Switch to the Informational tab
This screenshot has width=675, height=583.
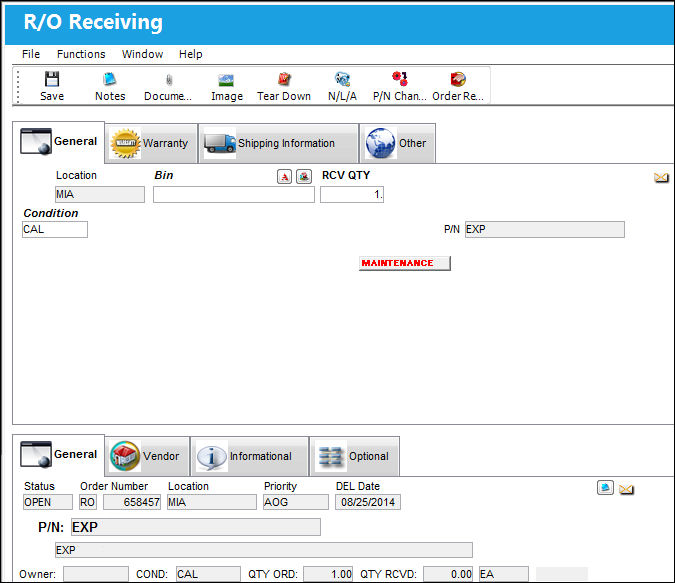[250, 456]
